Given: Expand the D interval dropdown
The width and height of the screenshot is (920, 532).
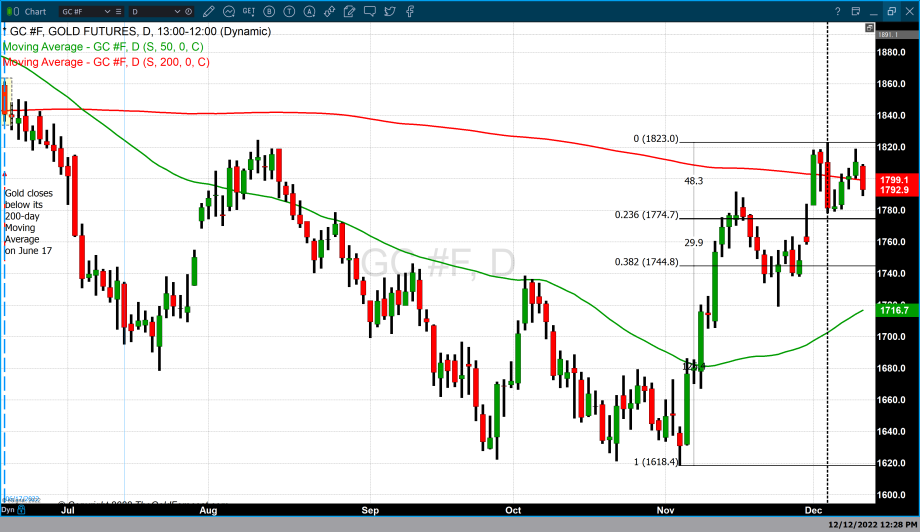Looking at the screenshot, I should pos(177,11).
